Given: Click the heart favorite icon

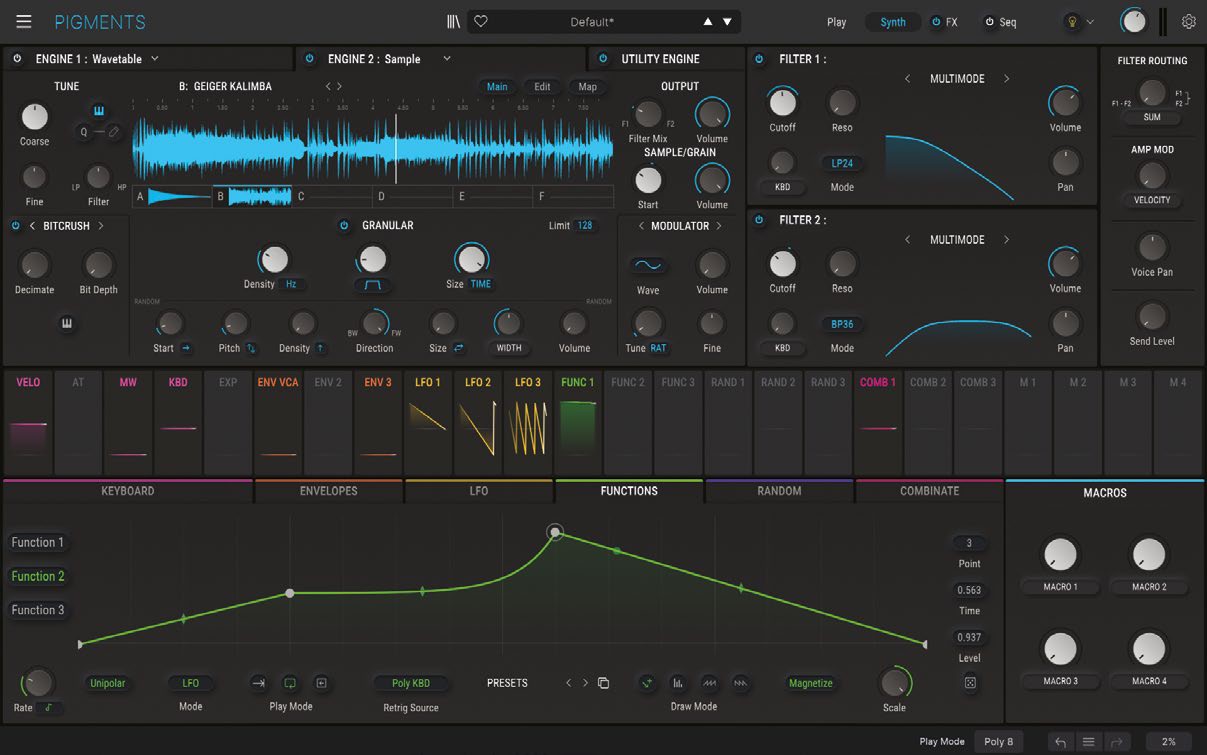Looking at the screenshot, I should point(480,21).
